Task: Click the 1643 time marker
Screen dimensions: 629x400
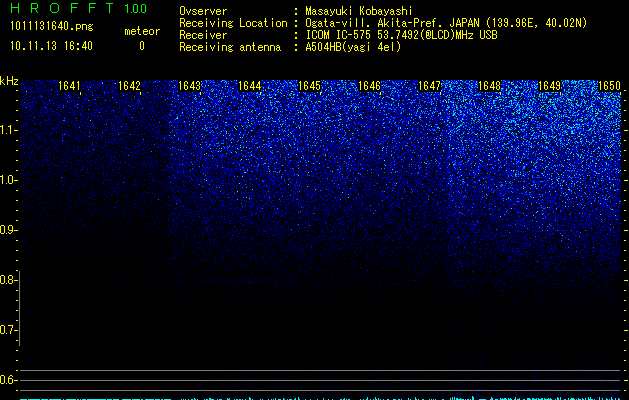Action: tap(189, 86)
